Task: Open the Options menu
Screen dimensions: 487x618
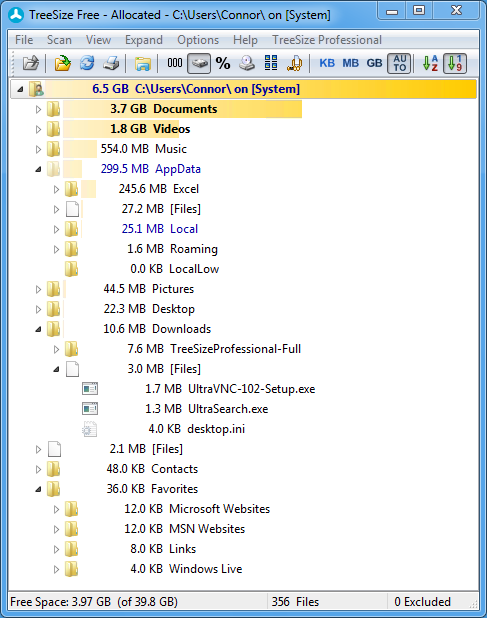Action: [x=198, y=40]
